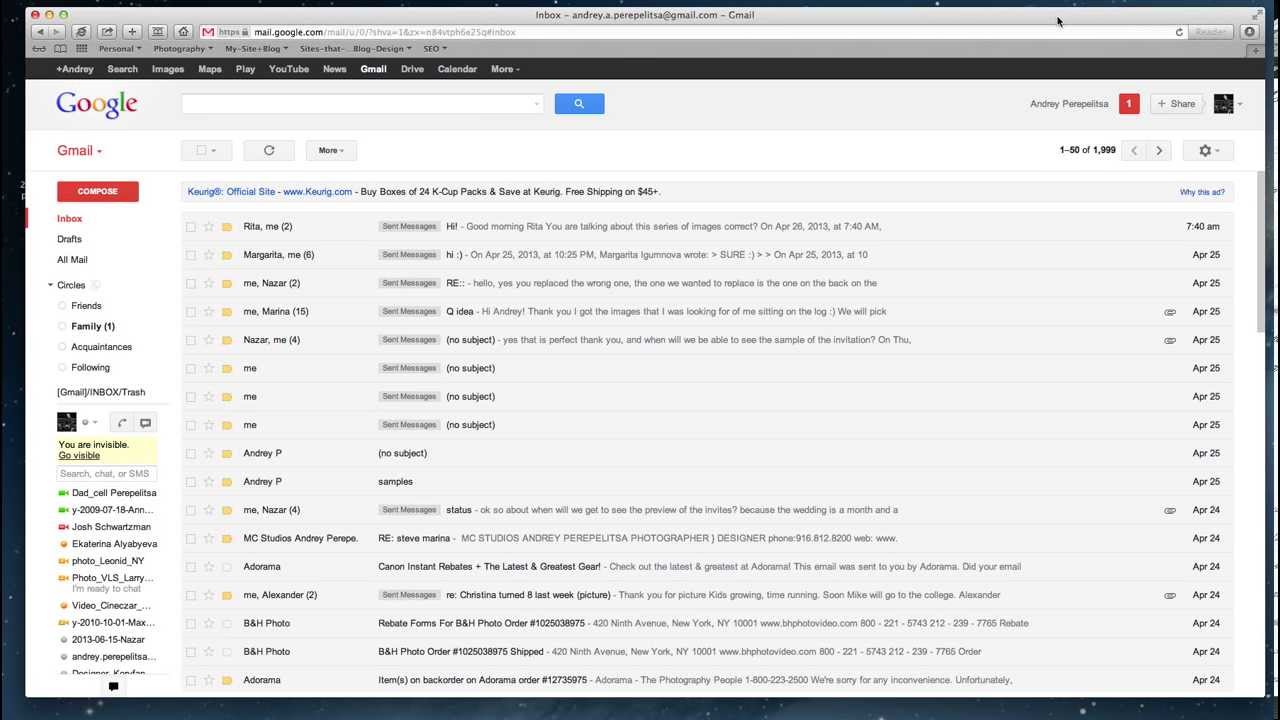
Task: Open Images from the Google bar
Action: [x=168, y=69]
